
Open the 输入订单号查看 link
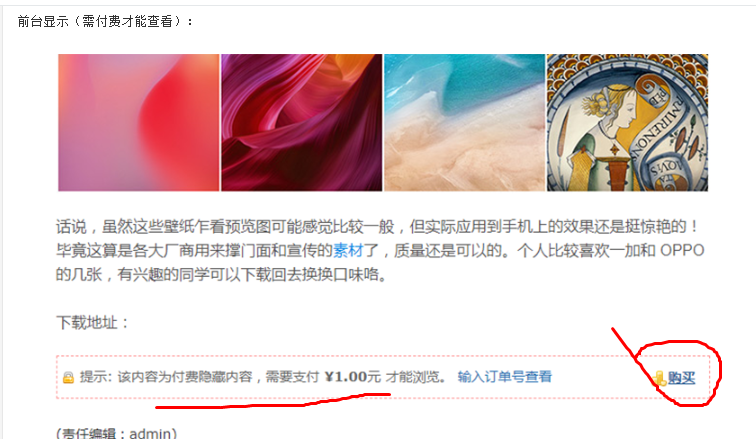pyautogui.click(x=504, y=376)
